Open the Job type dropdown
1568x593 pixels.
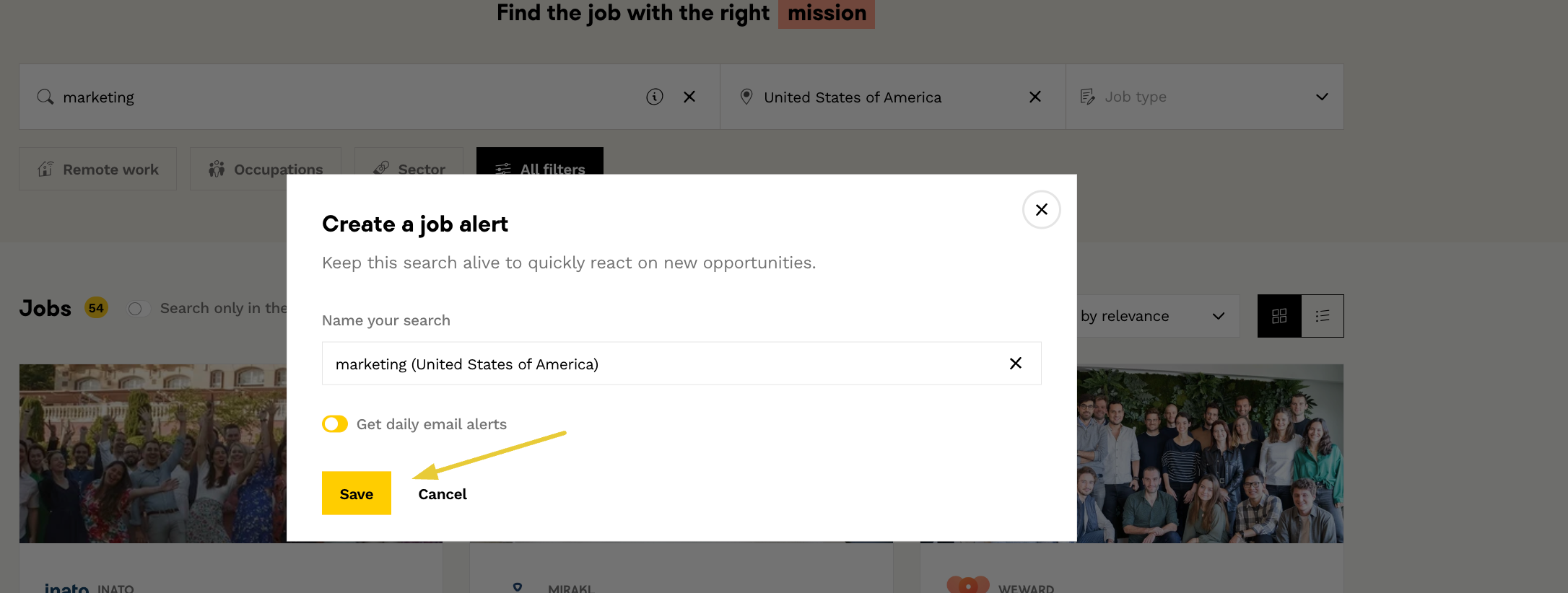tap(1204, 97)
